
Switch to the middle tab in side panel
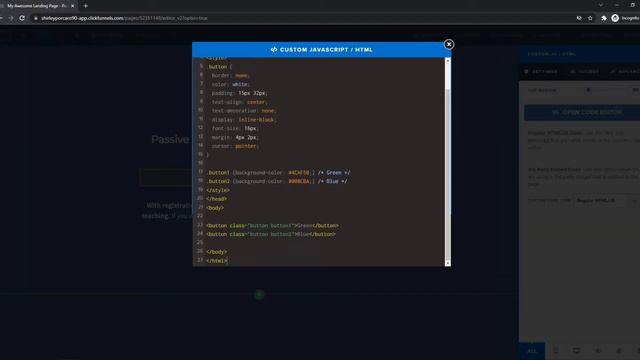coord(584,71)
